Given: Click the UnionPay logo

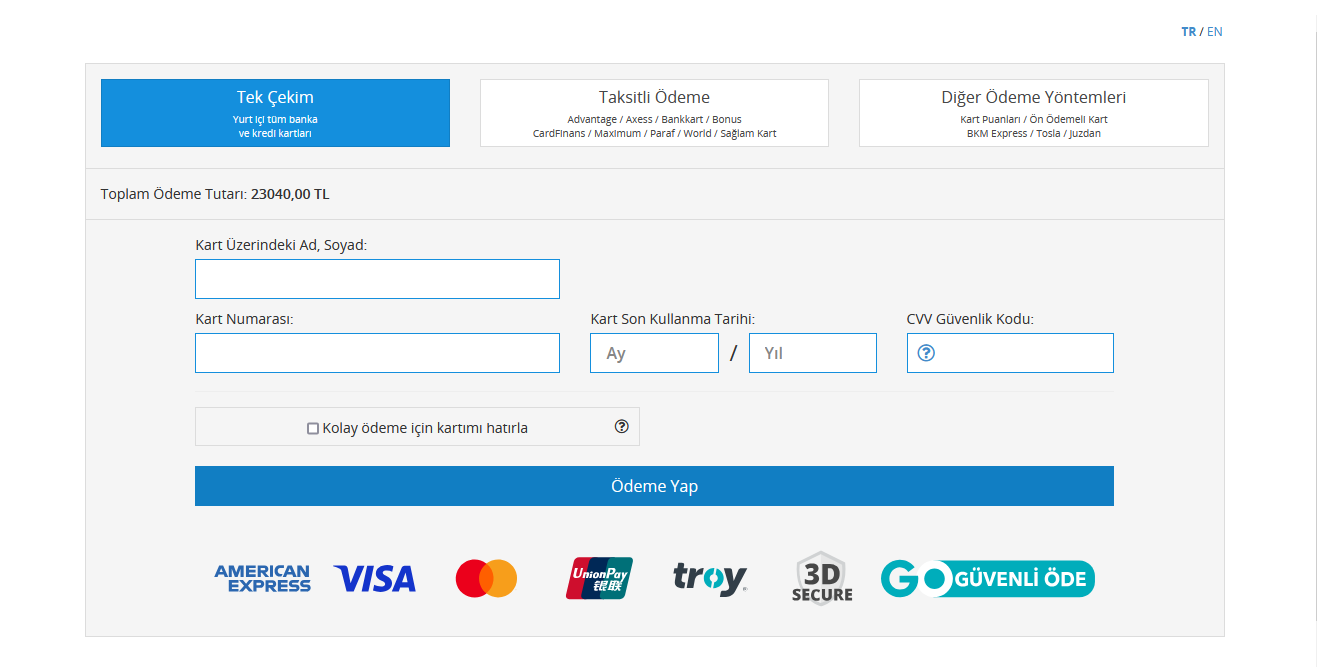Looking at the screenshot, I should click(x=599, y=578).
